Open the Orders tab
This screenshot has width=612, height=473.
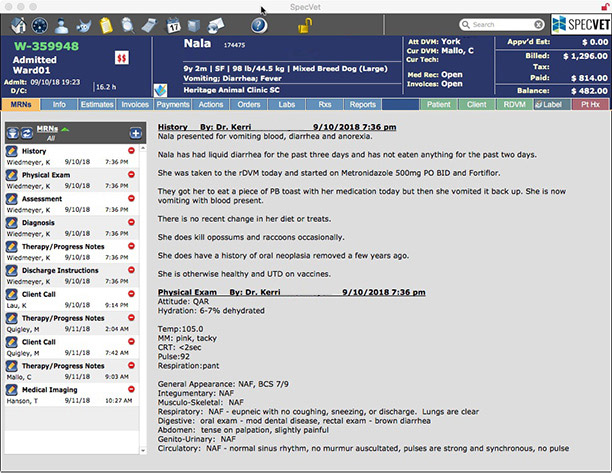point(249,105)
